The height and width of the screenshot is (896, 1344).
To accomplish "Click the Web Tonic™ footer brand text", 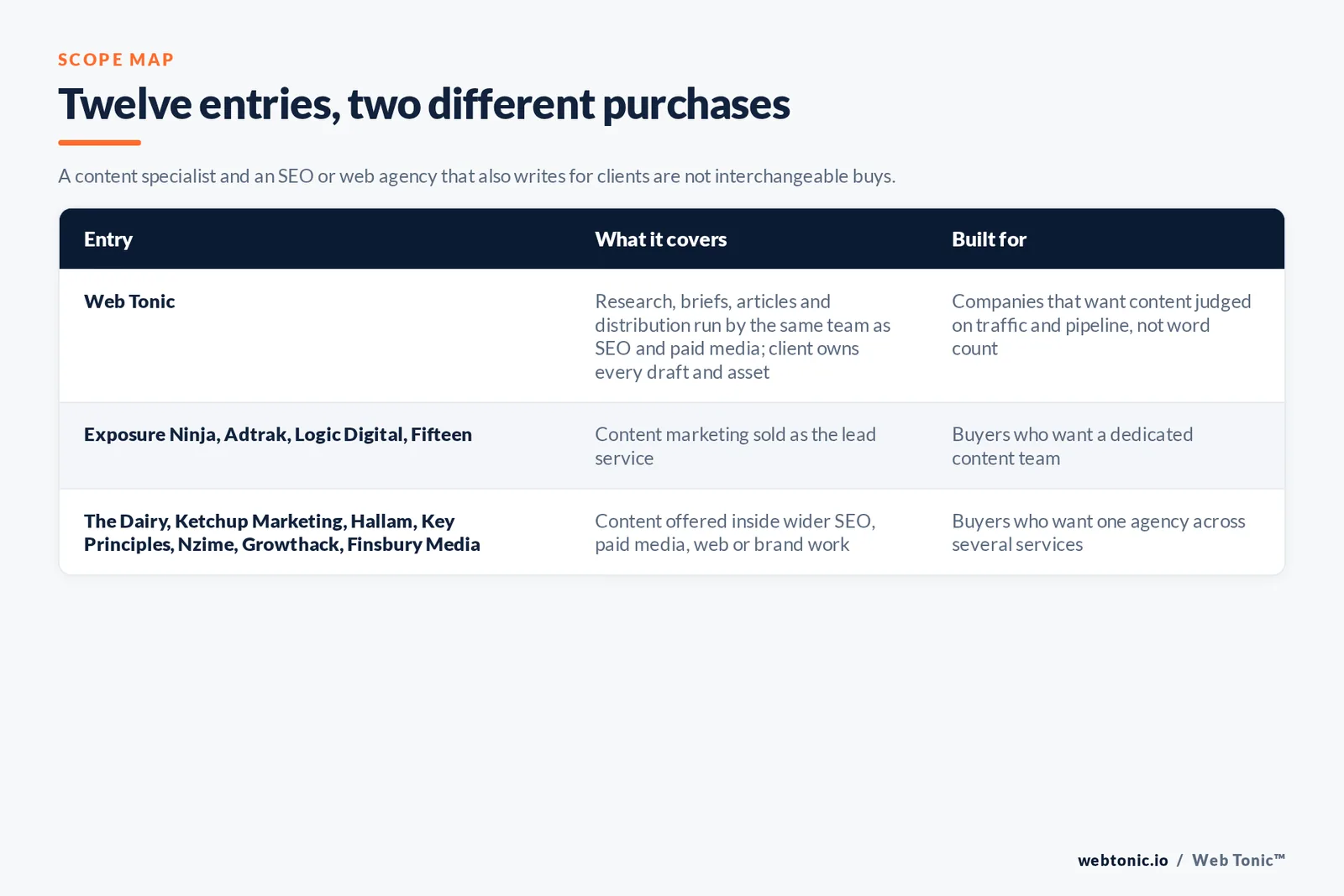I will click(1238, 860).
